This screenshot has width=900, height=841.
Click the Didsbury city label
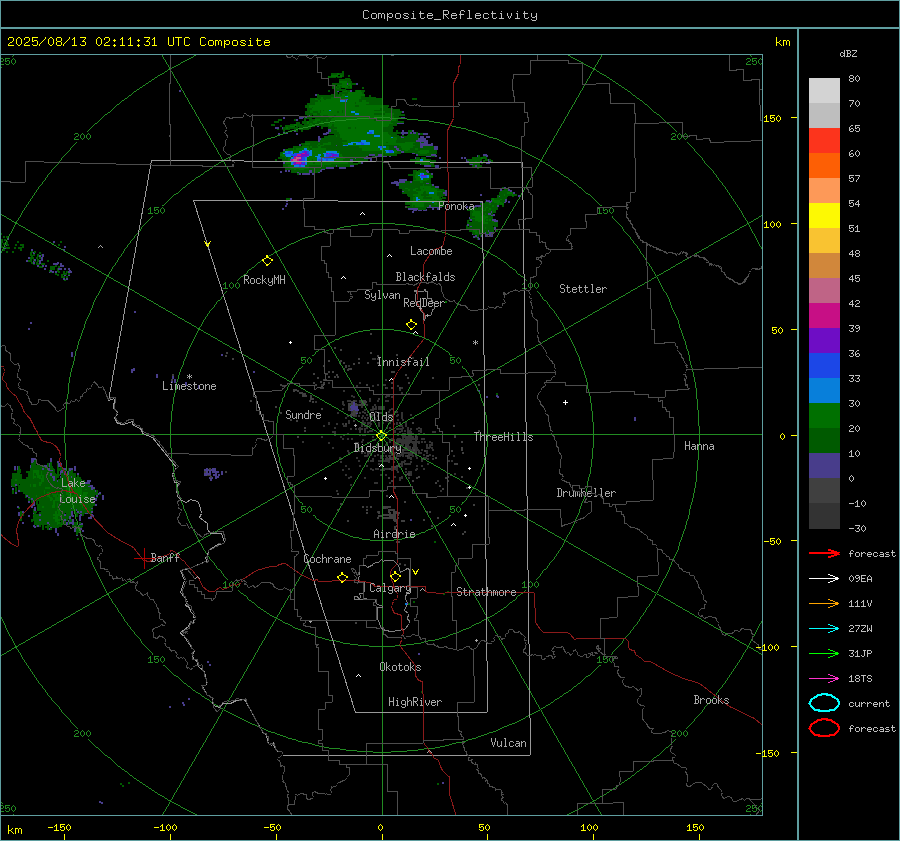(x=377, y=448)
